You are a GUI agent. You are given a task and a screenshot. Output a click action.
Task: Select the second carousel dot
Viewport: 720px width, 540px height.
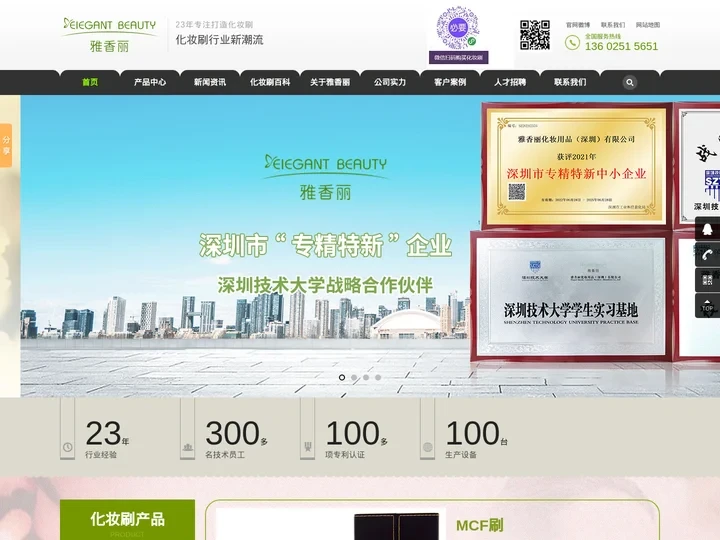pos(354,377)
